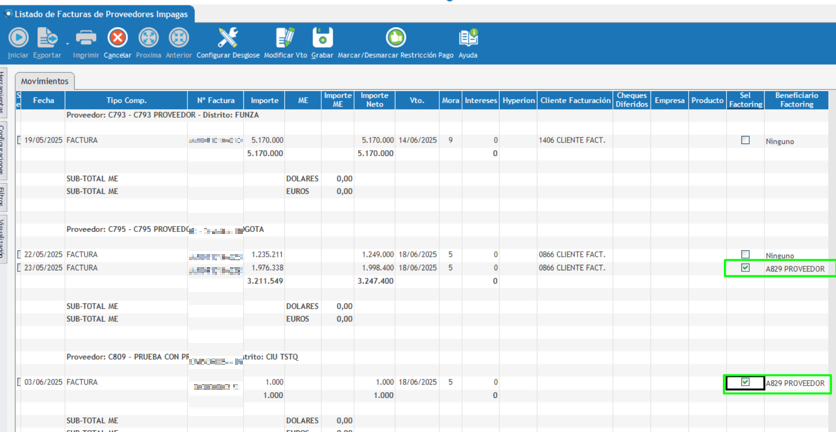This screenshot has height=432, width=836.
Task: Open the Ayuda help icon
Action: pos(468,39)
